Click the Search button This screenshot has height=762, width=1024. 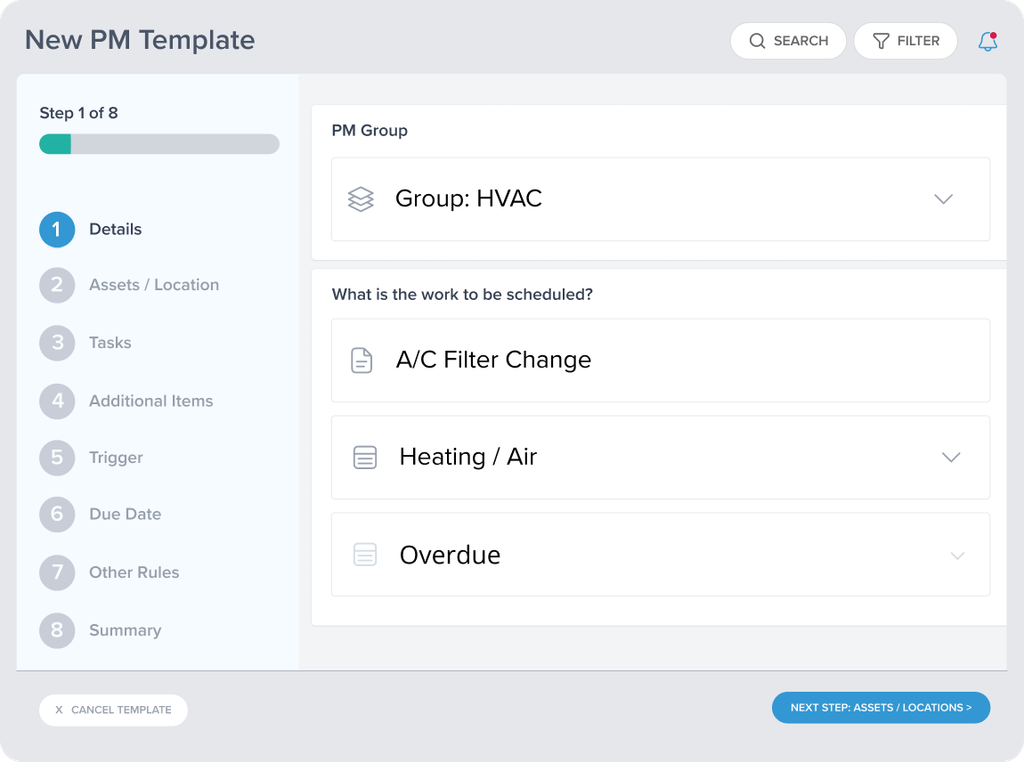(x=788, y=41)
